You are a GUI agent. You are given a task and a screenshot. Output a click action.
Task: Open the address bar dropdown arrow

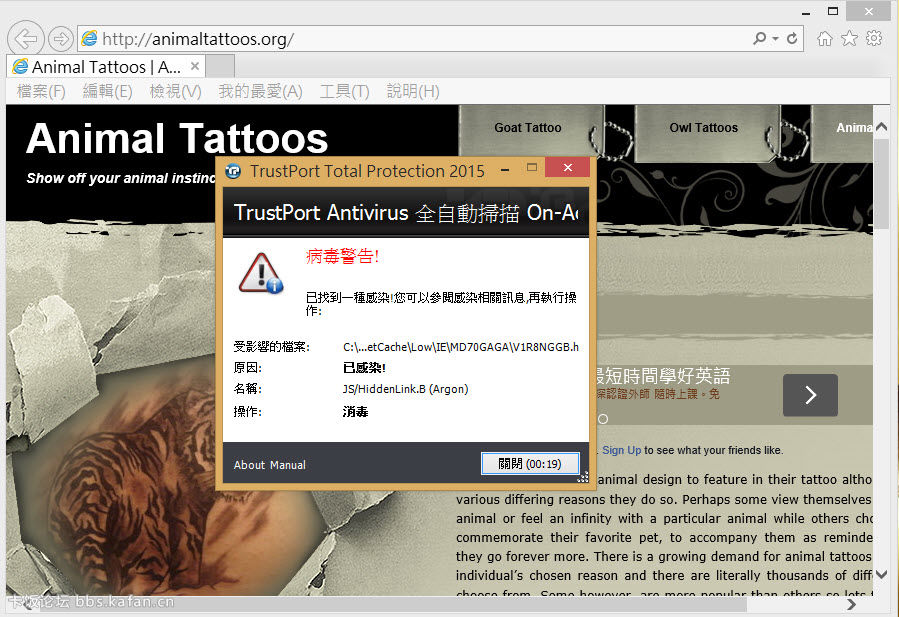click(x=775, y=39)
